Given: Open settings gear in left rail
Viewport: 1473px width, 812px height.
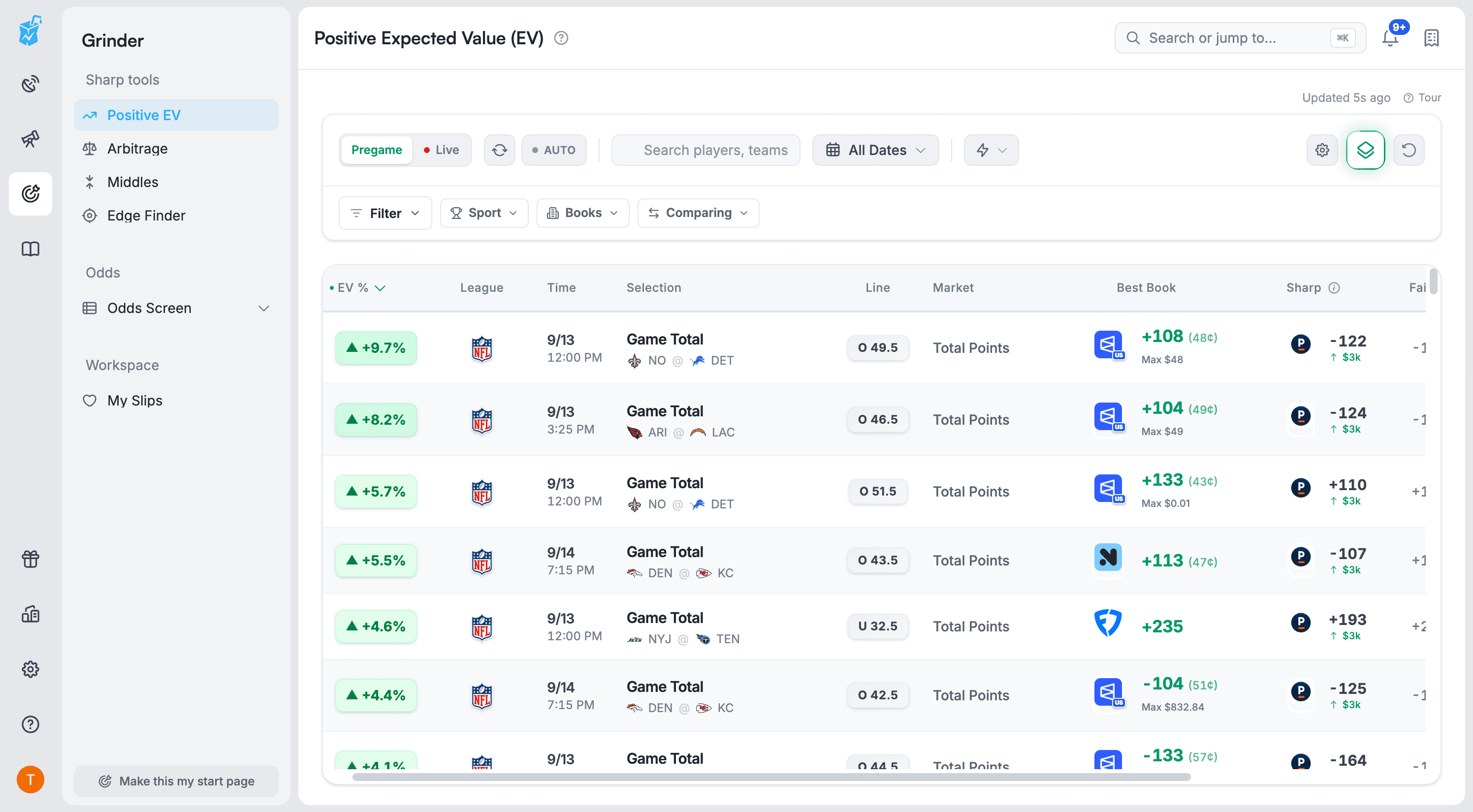Looking at the screenshot, I should pyautogui.click(x=31, y=669).
